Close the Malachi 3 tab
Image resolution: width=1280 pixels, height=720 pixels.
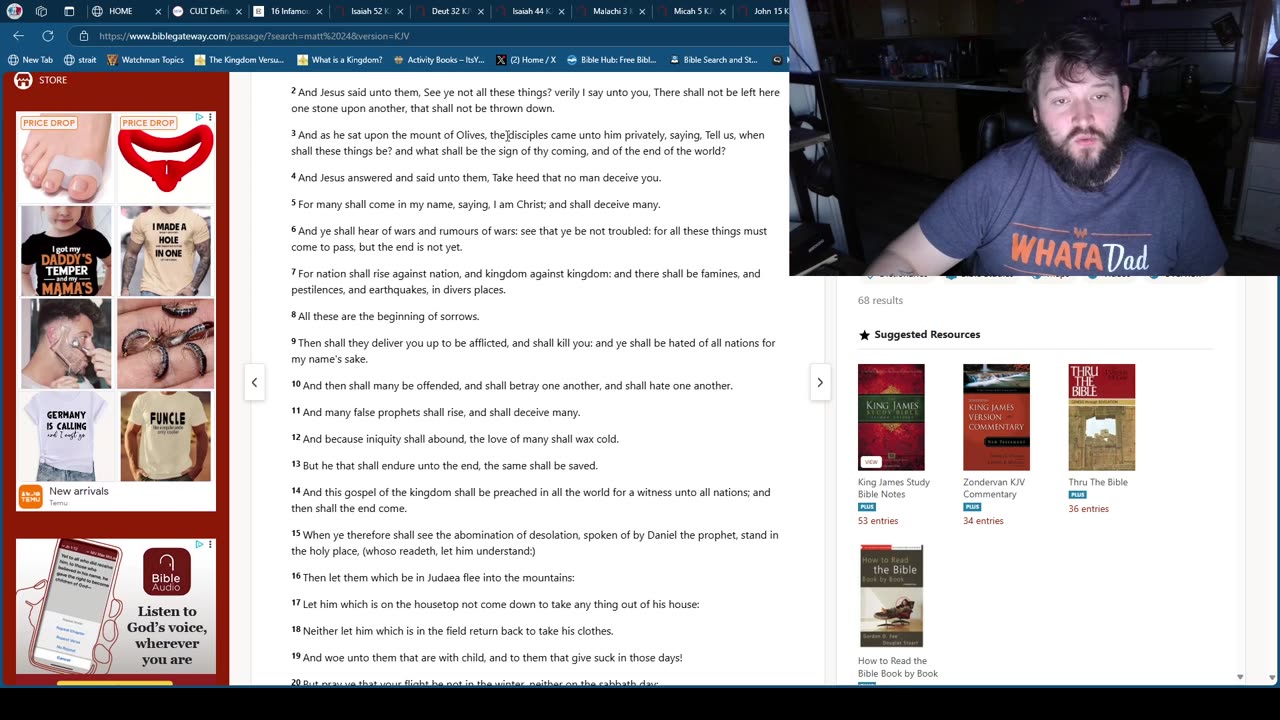pyautogui.click(x=642, y=12)
